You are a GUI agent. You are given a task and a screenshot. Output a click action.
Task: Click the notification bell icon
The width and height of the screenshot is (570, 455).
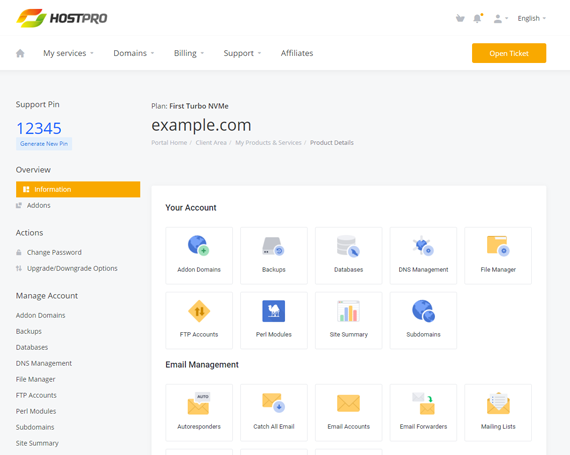coord(478,18)
